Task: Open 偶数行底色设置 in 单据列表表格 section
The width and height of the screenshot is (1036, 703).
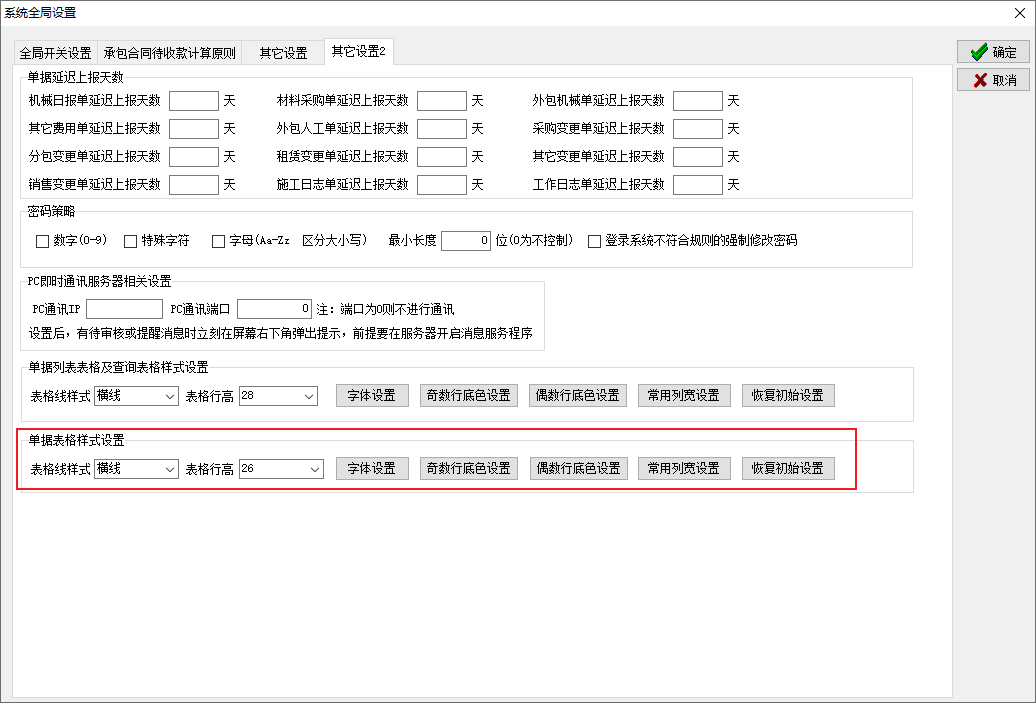Action: (x=578, y=396)
